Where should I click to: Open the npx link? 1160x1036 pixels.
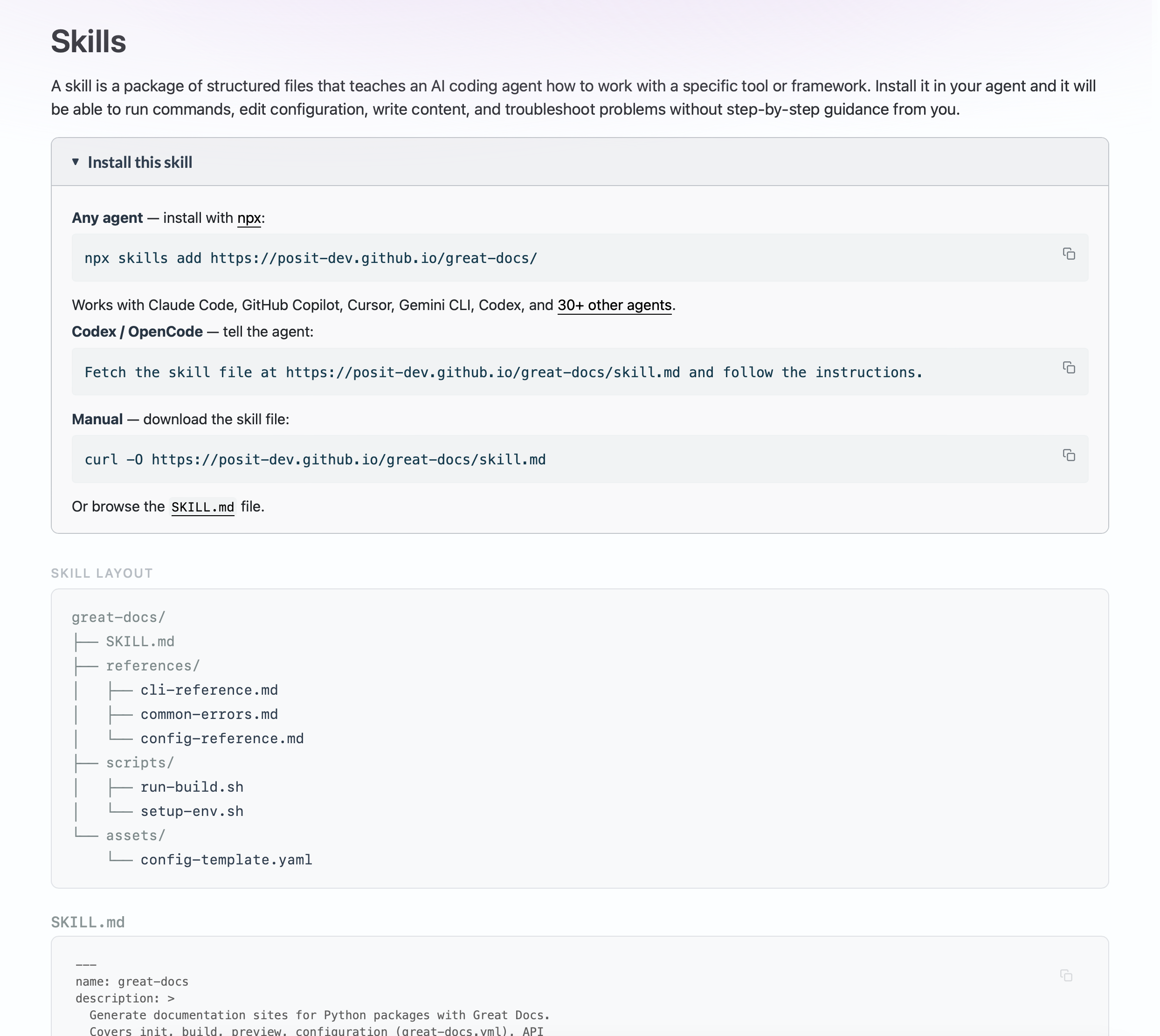(249, 218)
